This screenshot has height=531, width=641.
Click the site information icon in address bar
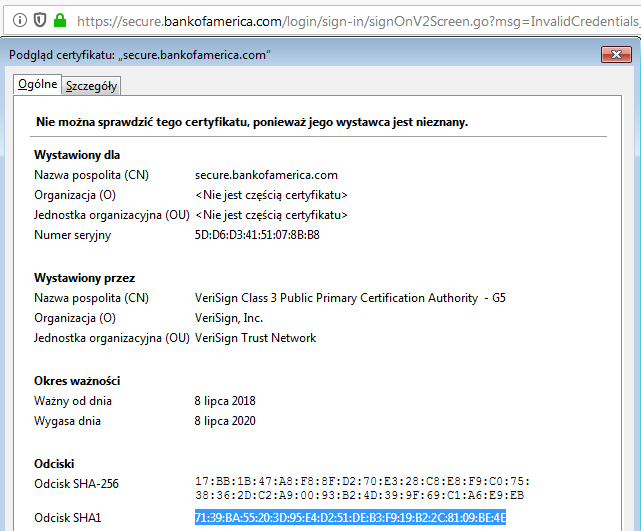[20, 20]
